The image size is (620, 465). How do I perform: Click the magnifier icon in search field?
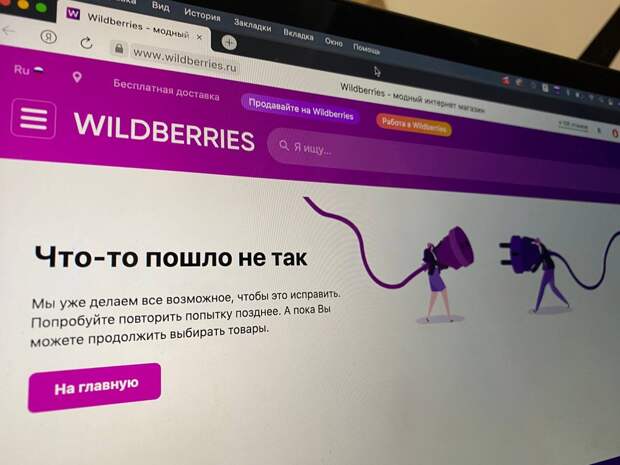click(284, 146)
